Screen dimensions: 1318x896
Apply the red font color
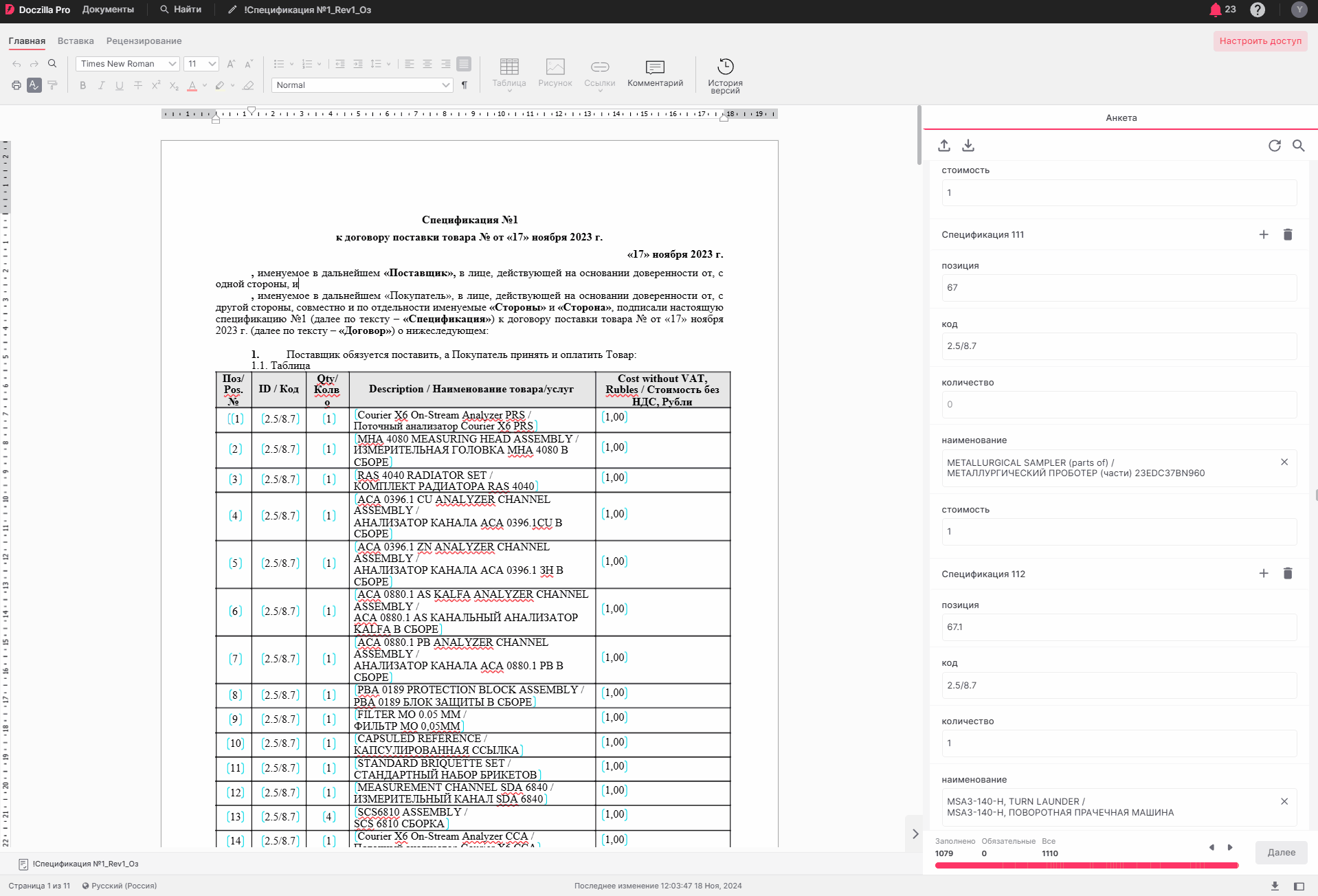192,85
